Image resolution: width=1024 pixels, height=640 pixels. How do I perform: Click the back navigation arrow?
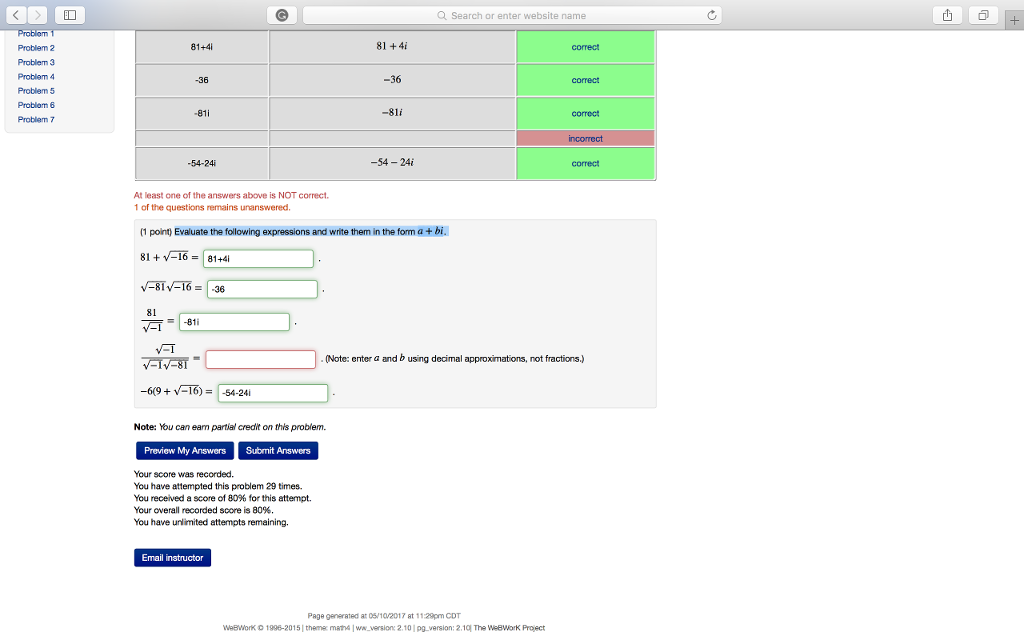18,14
